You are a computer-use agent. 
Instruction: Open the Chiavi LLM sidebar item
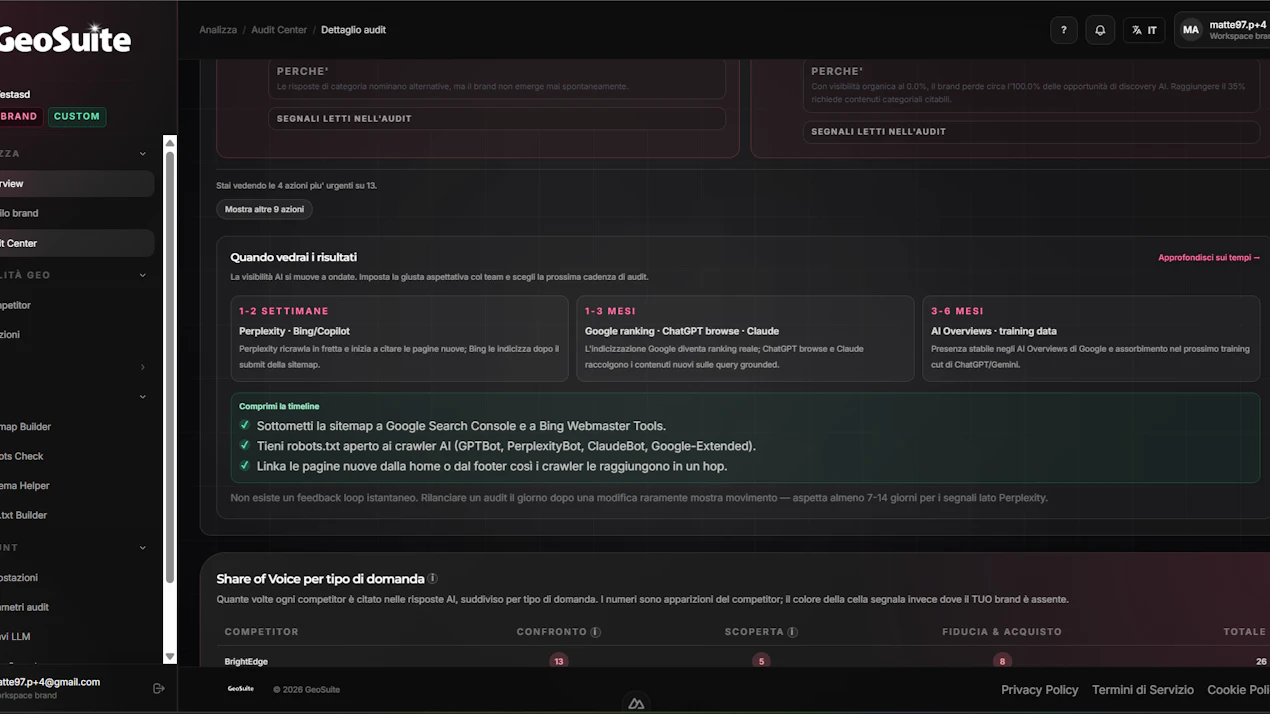[75, 637]
